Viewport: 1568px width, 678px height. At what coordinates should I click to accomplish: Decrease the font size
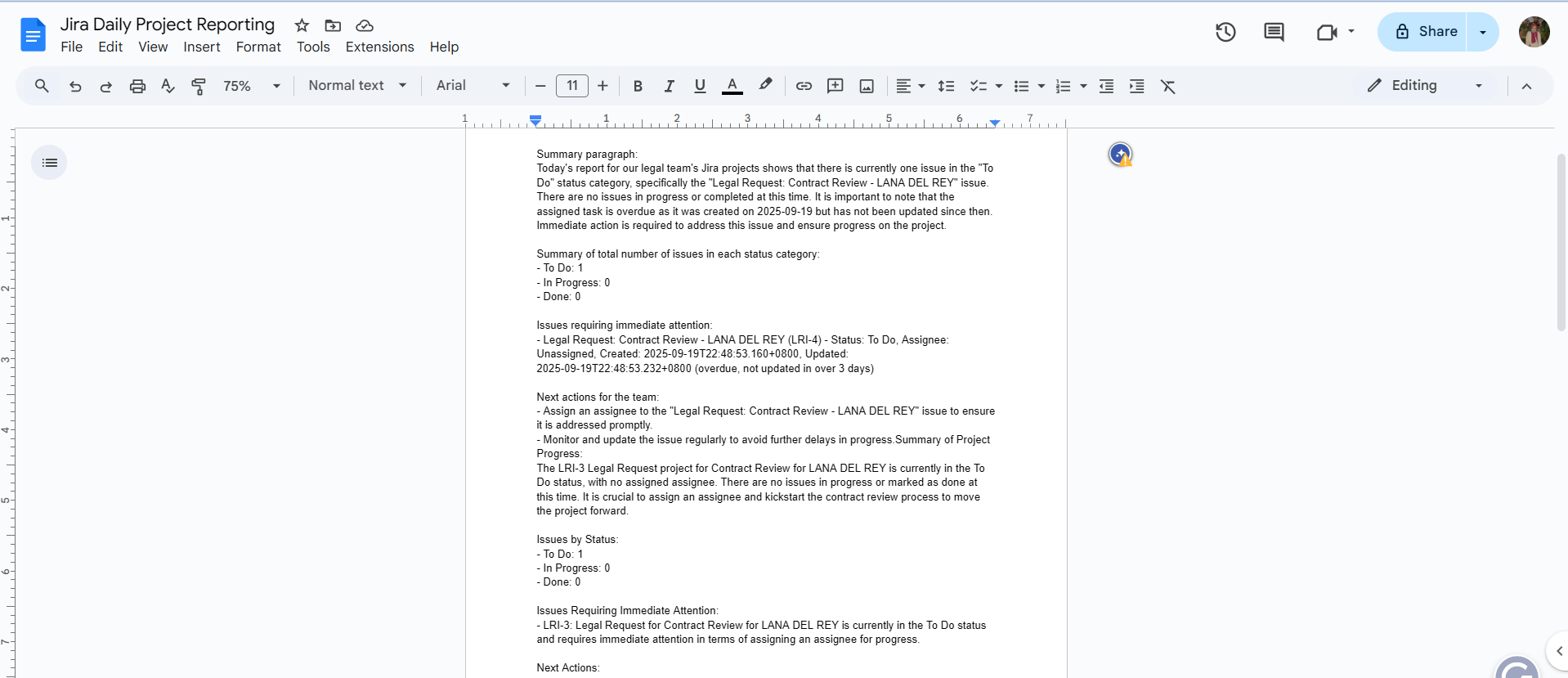tap(540, 86)
